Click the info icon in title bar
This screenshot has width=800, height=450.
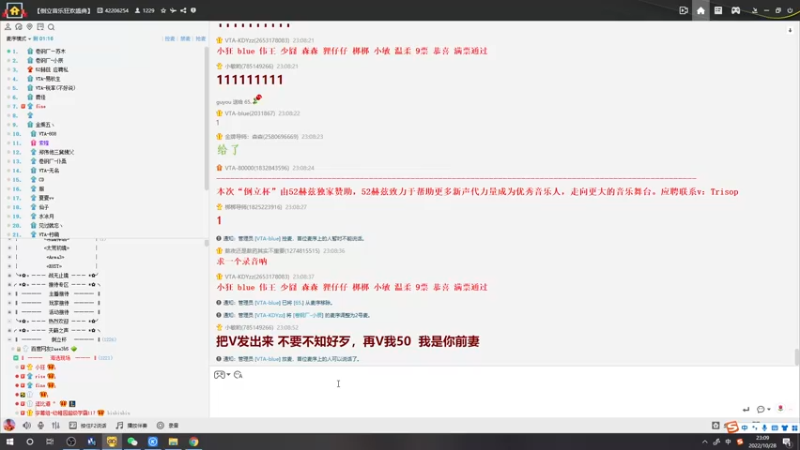(x=193, y=10)
